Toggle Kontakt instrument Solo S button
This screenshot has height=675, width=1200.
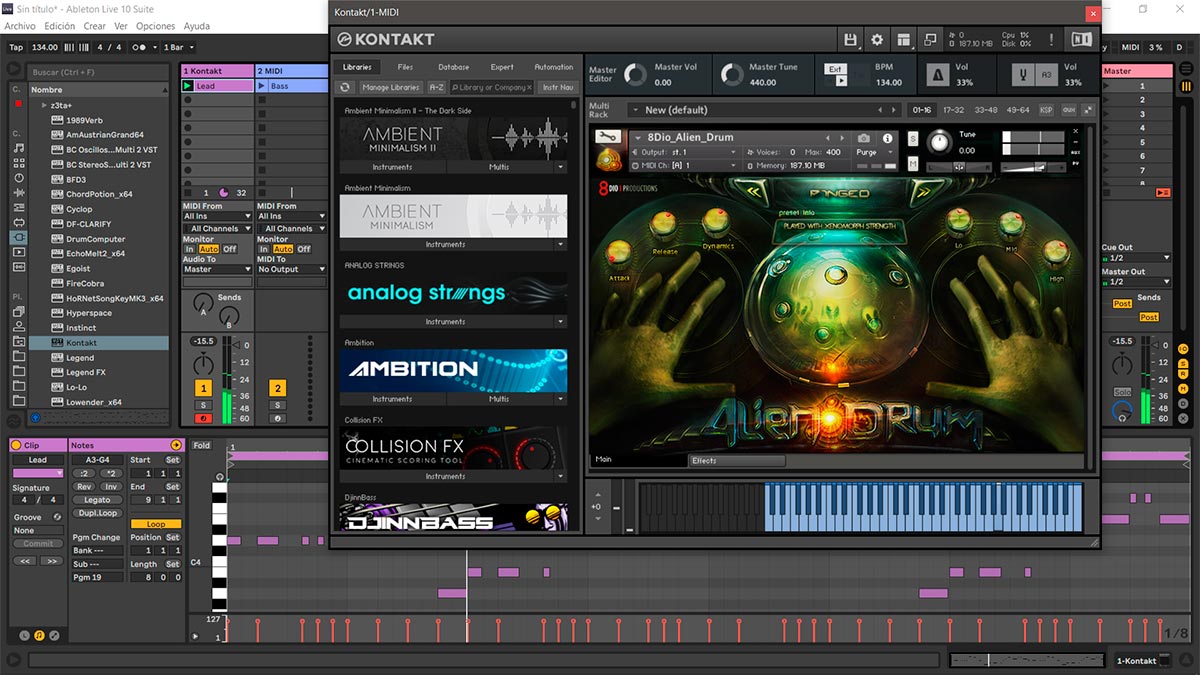(x=913, y=138)
